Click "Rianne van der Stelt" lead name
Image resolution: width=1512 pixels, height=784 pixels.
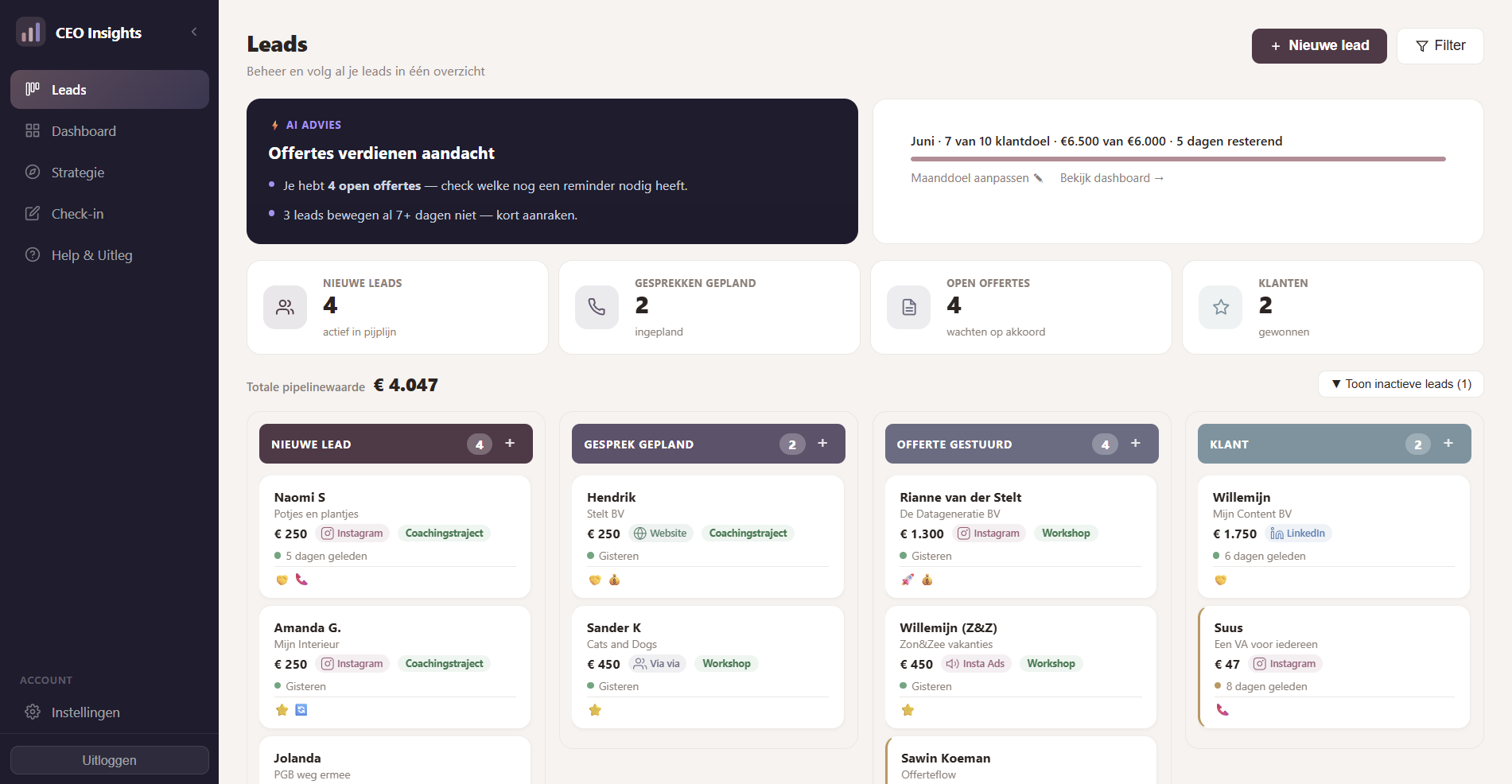coord(961,497)
